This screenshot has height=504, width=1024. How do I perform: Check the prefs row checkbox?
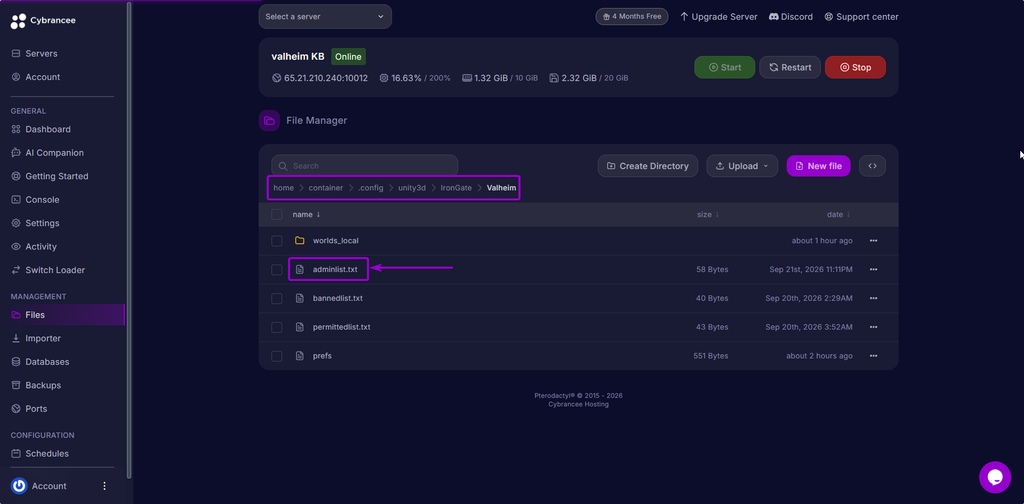(x=277, y=356)
